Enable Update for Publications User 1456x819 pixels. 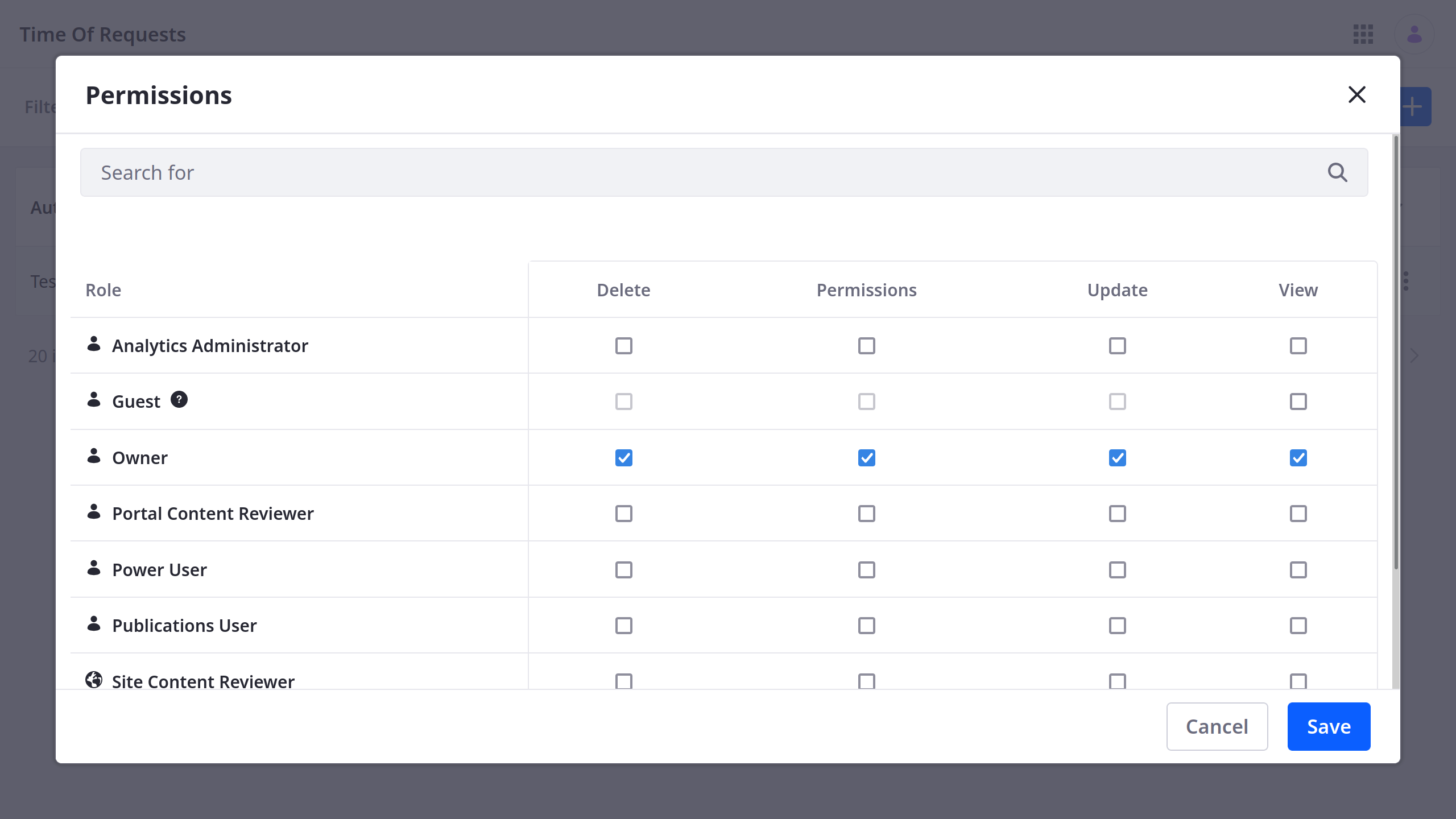(1118, 626)
